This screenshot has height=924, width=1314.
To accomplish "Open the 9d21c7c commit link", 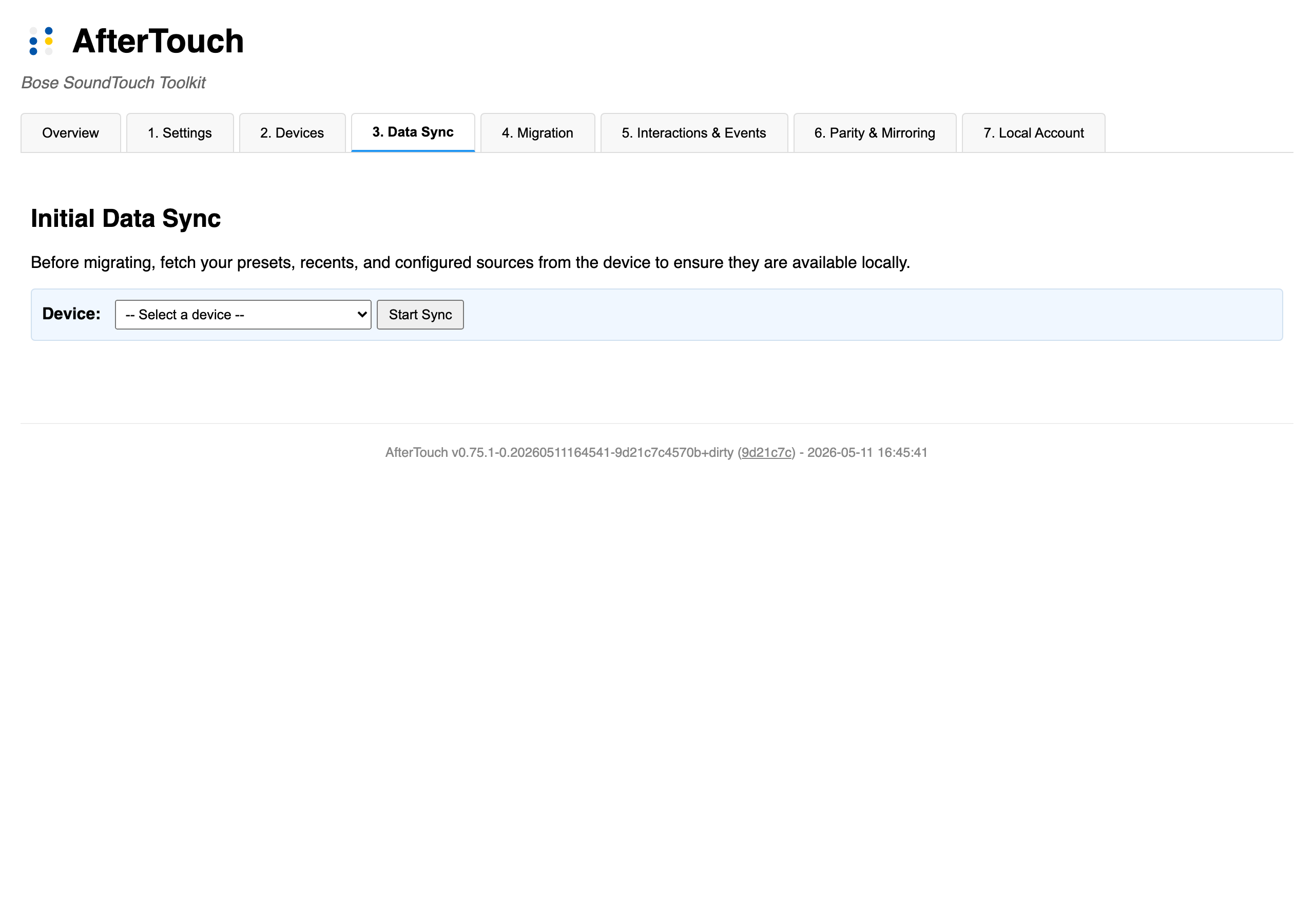I will (766, 452).
